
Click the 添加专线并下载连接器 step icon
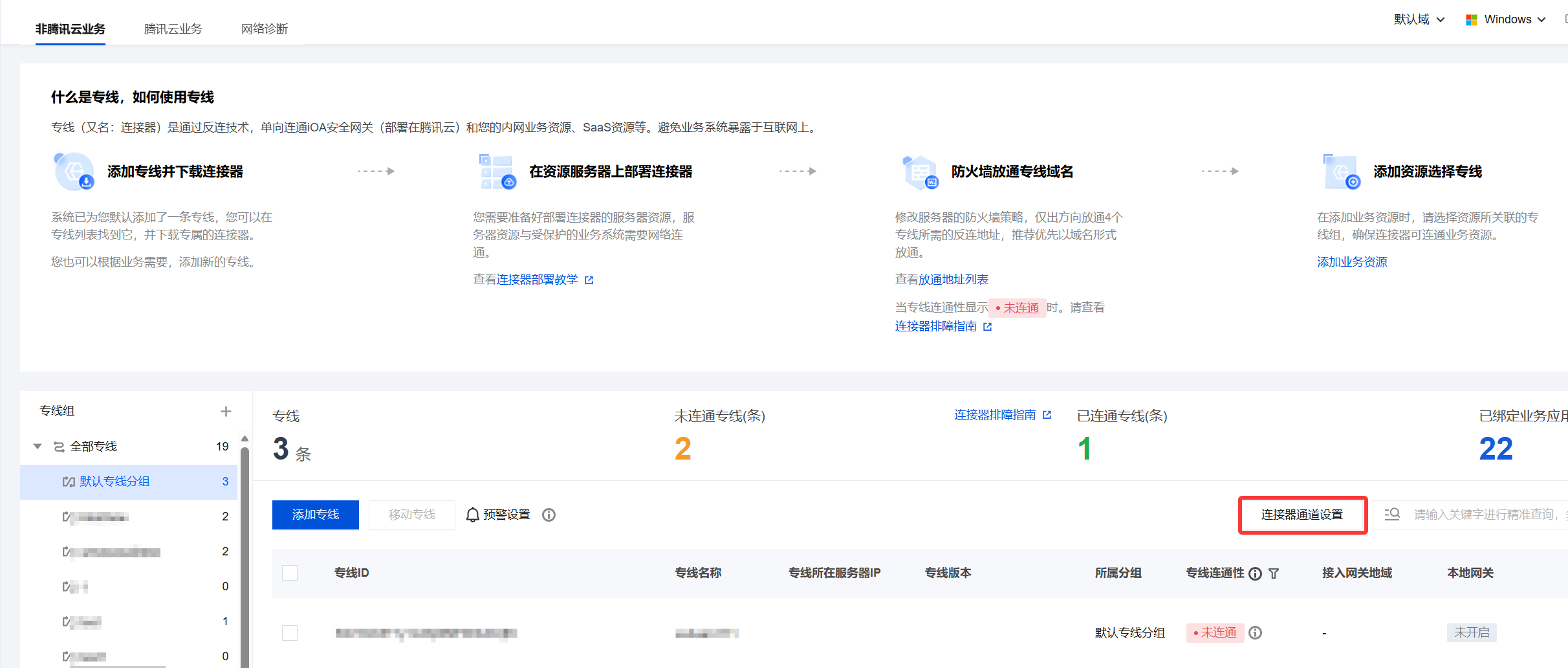tap(74, 172)
